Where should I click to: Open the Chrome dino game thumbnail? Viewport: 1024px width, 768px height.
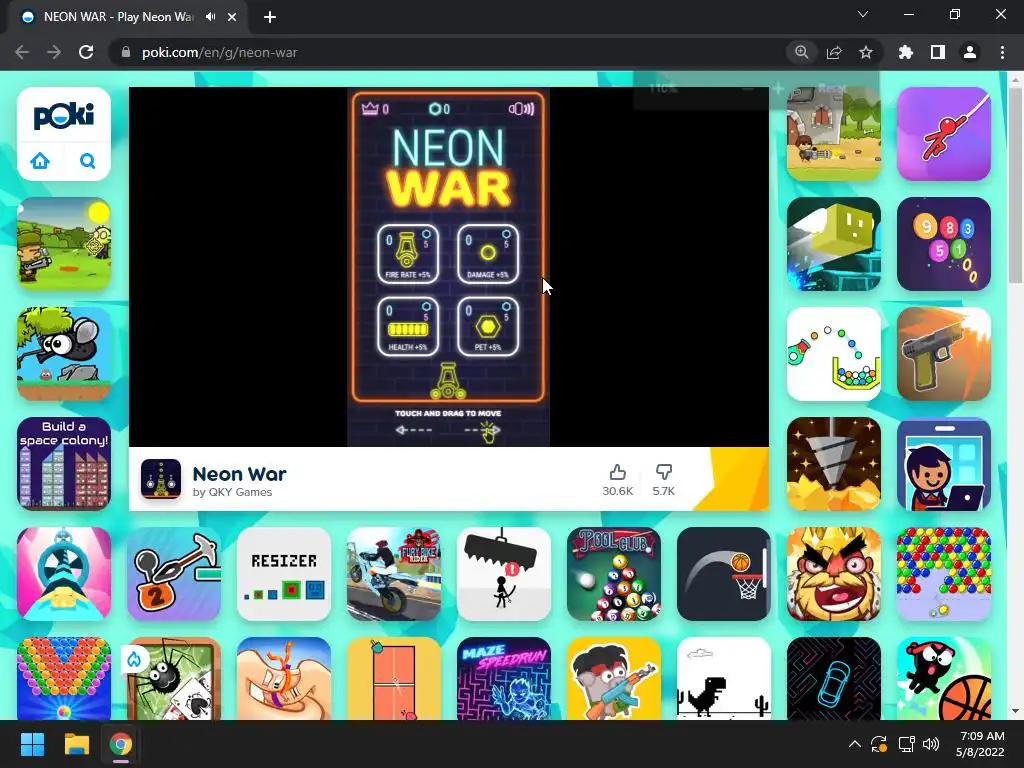pos(724,679)
